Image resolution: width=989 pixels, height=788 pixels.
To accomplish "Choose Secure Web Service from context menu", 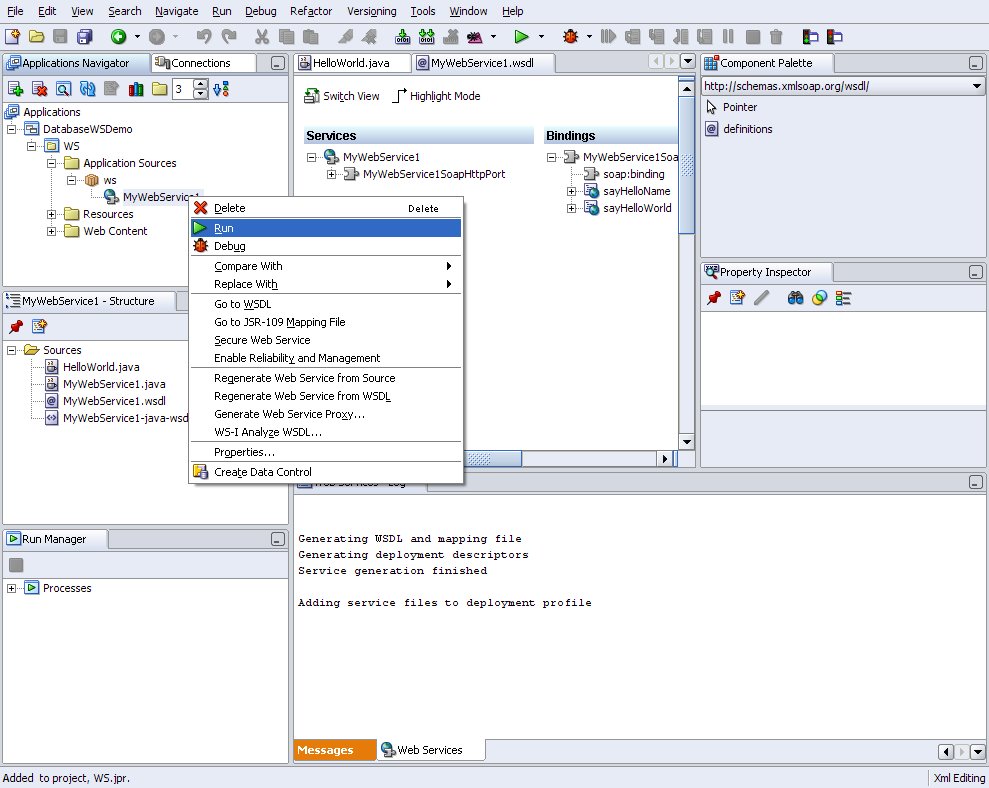I will (326, 340).
